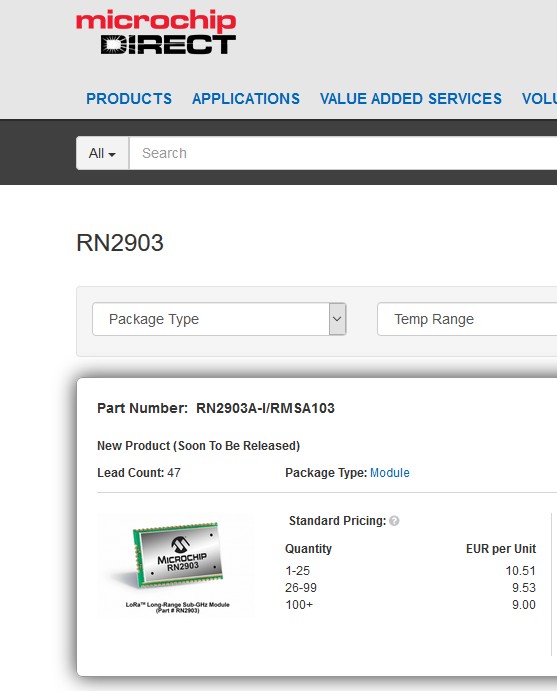Open the VALUE ADDED SERVICES menu
The height and width of the screenshot is (691, 557).
pyautogui.click(x=411, y=99)
